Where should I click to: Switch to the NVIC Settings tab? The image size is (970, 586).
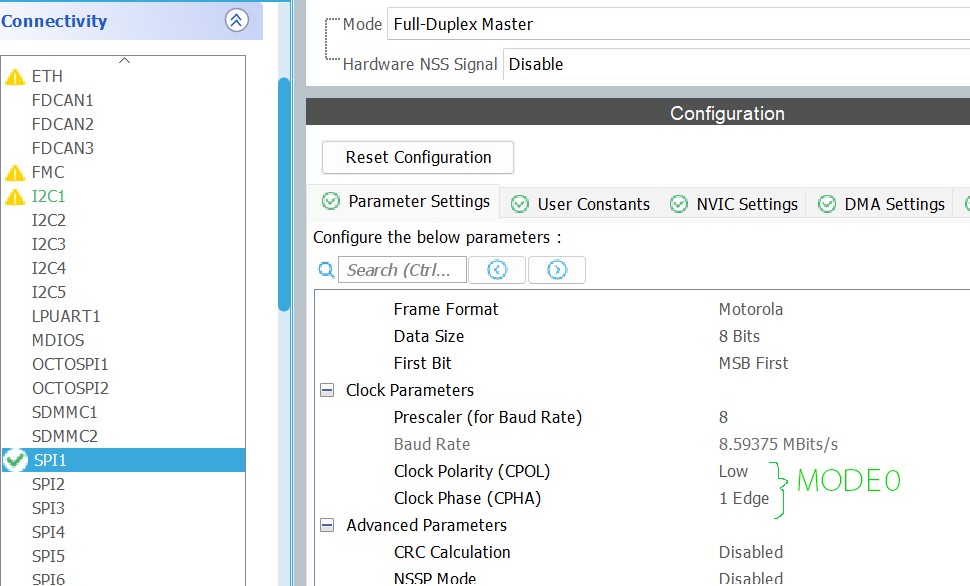[x=734, y=204]
